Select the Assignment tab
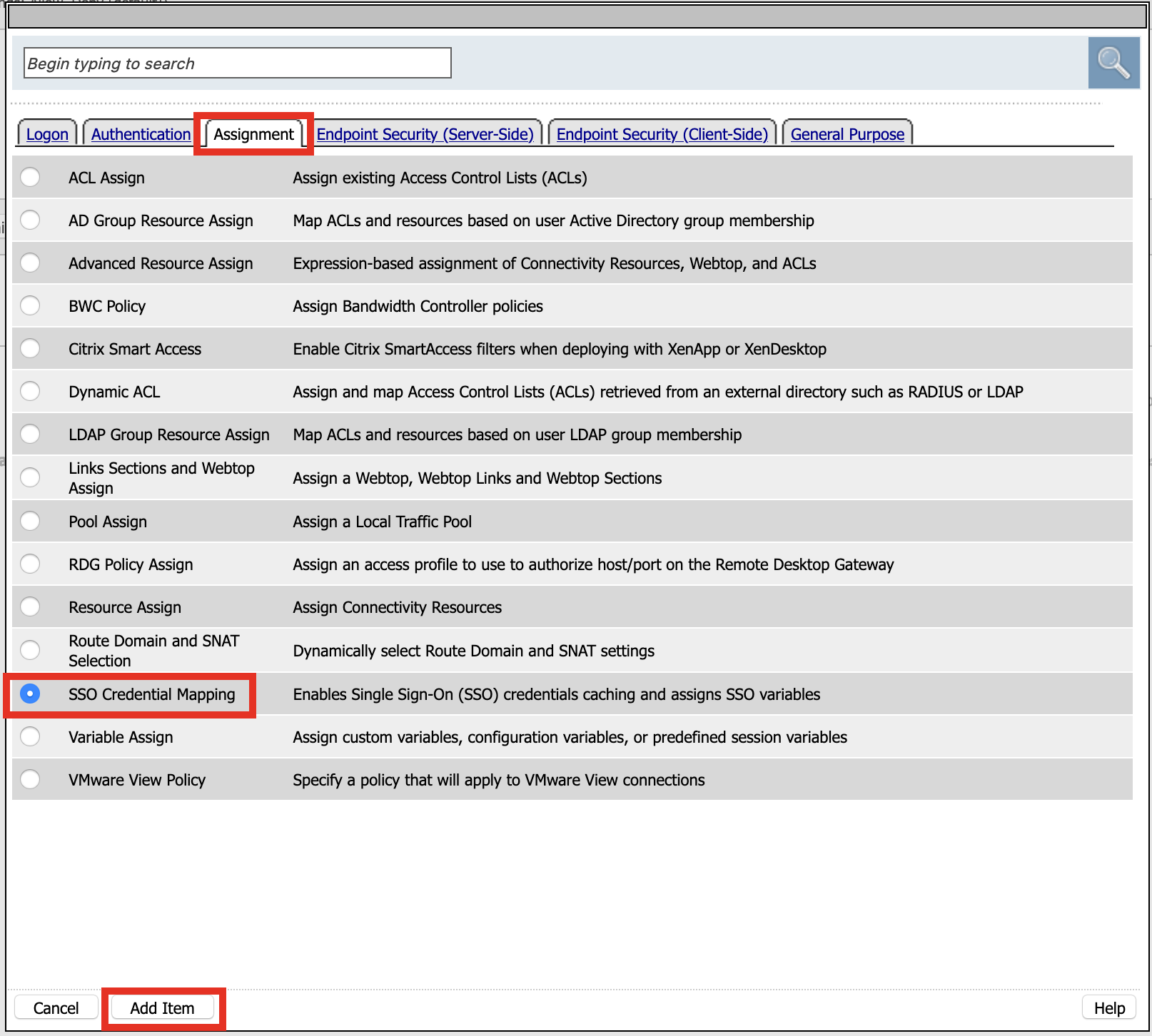 tap(253, 134)
